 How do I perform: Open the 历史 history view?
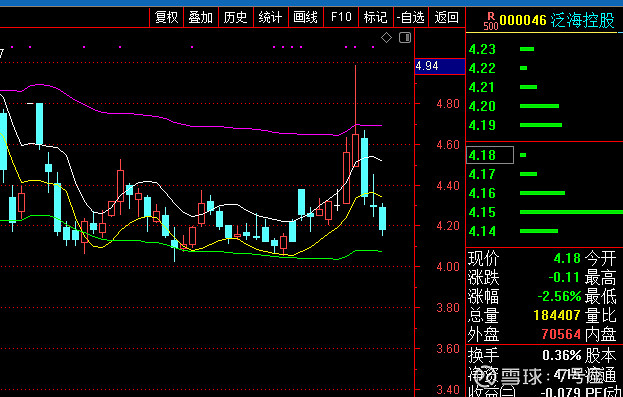click(236, 17)
